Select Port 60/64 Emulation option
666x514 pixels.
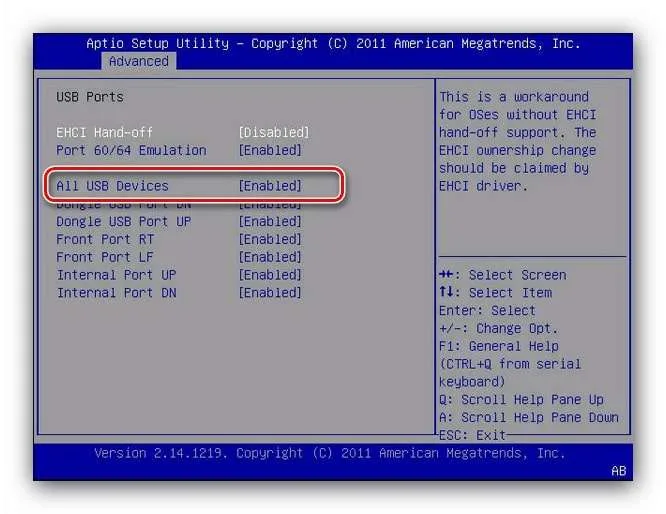[x=131, y=150]
